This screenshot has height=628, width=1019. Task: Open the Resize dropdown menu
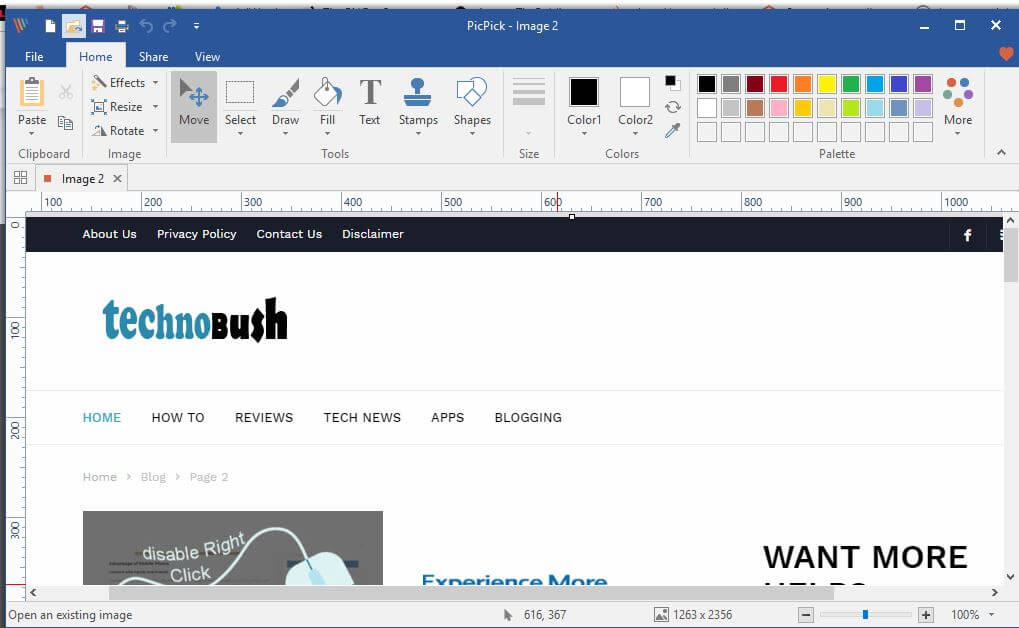(x=156, y=106)
